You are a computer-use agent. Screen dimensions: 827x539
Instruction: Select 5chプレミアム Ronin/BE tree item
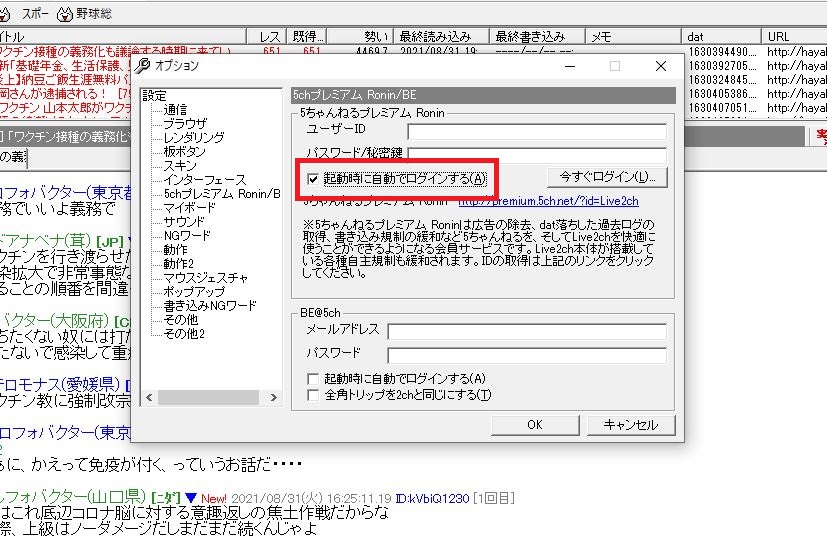coord(222,194)
